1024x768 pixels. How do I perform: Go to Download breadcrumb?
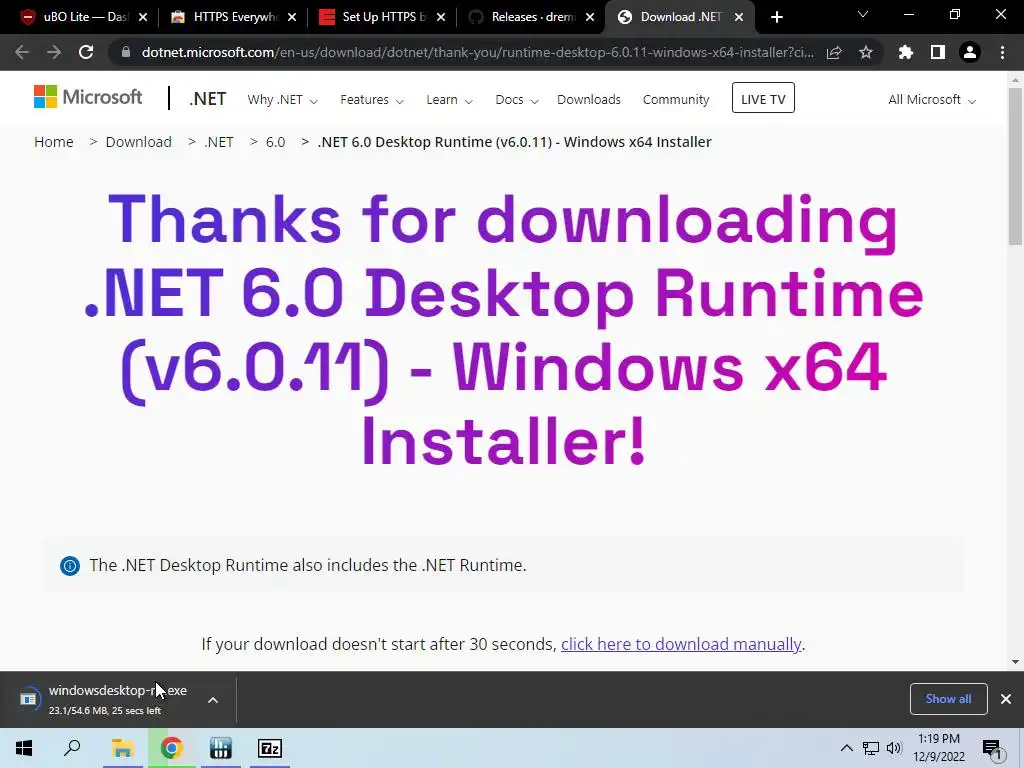(138, 142)
